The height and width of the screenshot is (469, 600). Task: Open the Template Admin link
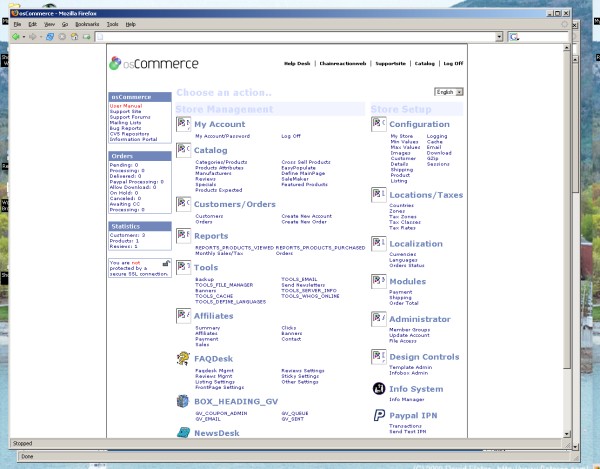click(411, 367)
